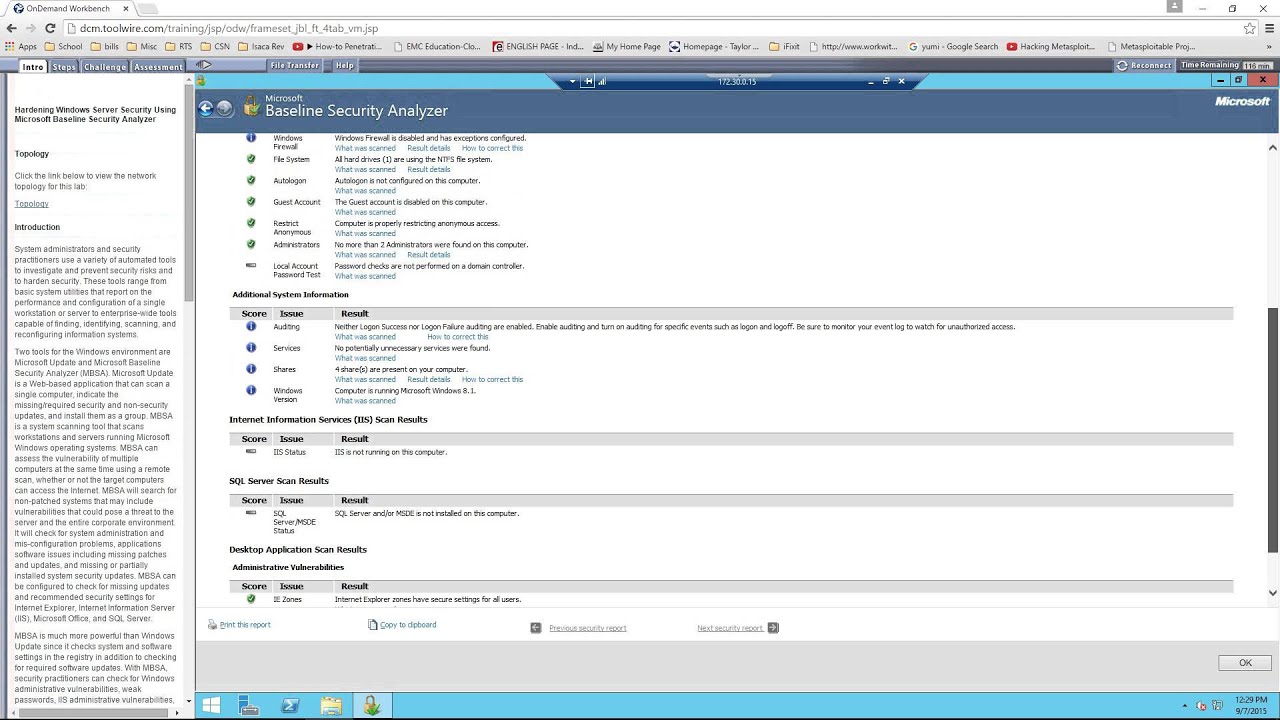1280x720 pixels.
Task: Click the report vertical scrollbar thumb
Action: point(1272,429)
